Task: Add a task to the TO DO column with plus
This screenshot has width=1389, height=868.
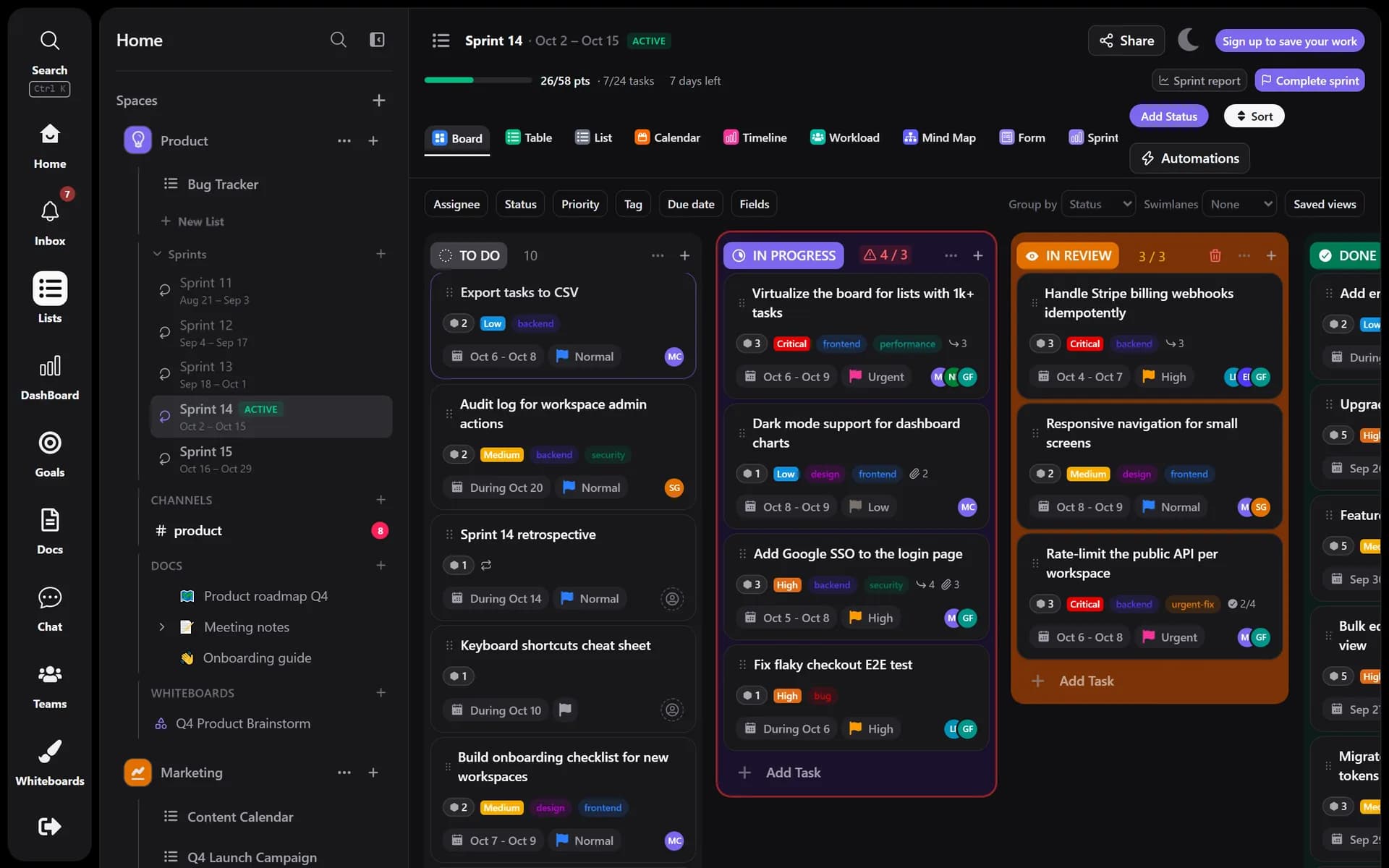Action: click(x=684, y=255)
